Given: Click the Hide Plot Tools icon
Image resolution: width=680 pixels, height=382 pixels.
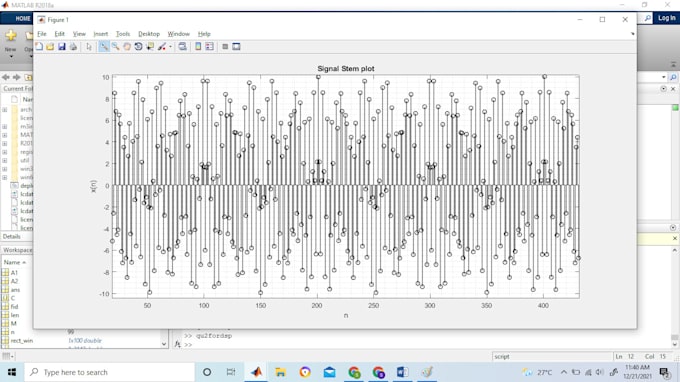Looking at the screenshot, I should coord(225,46).
